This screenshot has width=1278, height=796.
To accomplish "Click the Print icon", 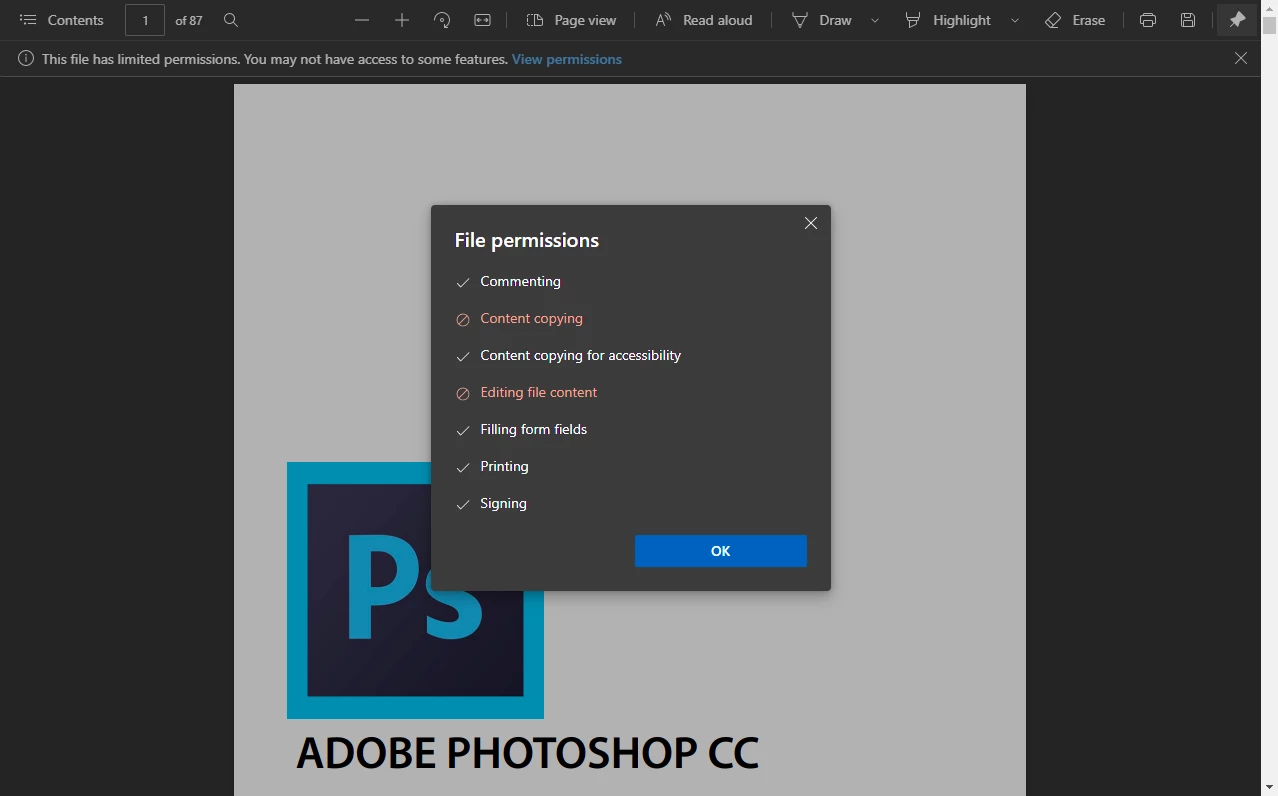I will (1148, 20).
